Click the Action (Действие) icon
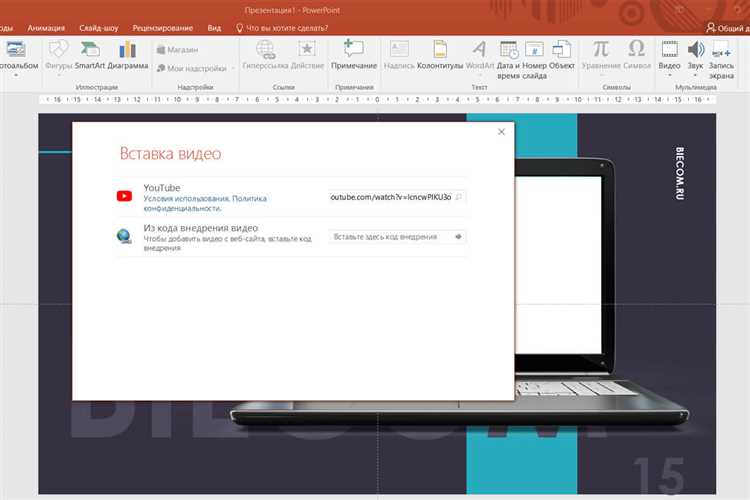750x500 pixels. (x=307, y=49)
